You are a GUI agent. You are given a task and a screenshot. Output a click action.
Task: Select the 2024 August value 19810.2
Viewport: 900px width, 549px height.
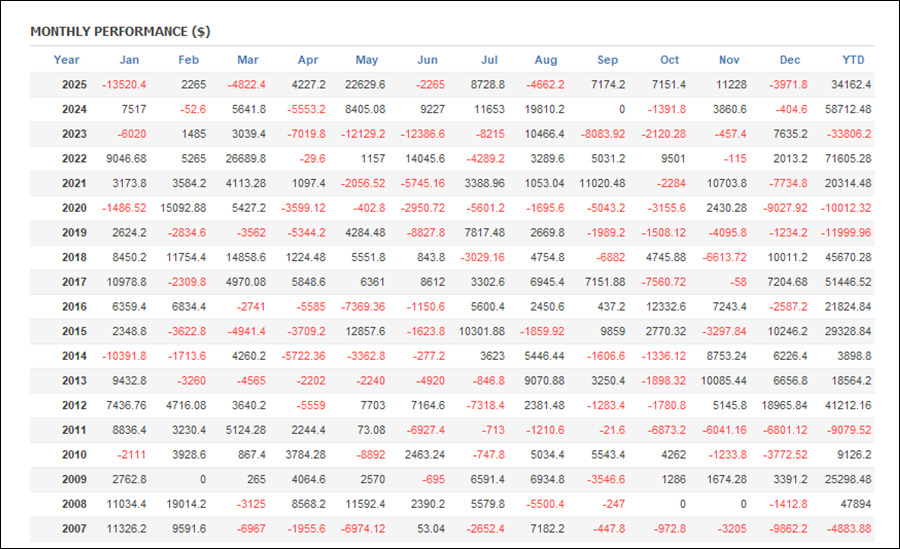(x=544, y=109)
